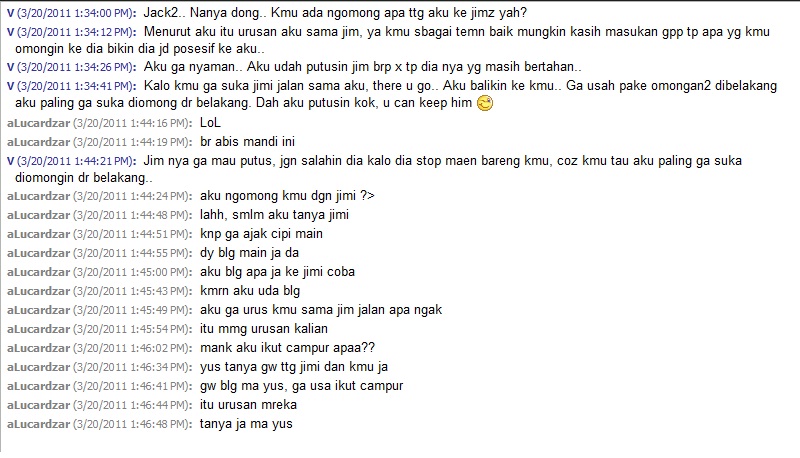Click the line "dy blg main ja da"

[x=249, y=252]
